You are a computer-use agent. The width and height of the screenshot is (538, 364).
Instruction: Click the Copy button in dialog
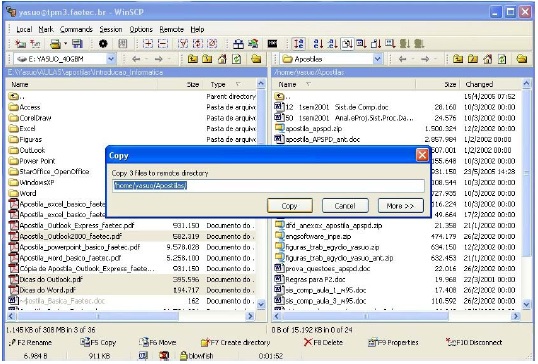pos(290,206)
